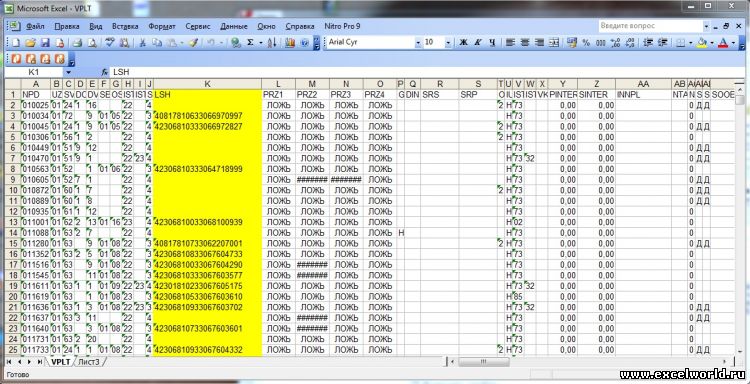Screen dimensions: 750x384
Task: Open the Вставка menu
Action: click(125, 26)
